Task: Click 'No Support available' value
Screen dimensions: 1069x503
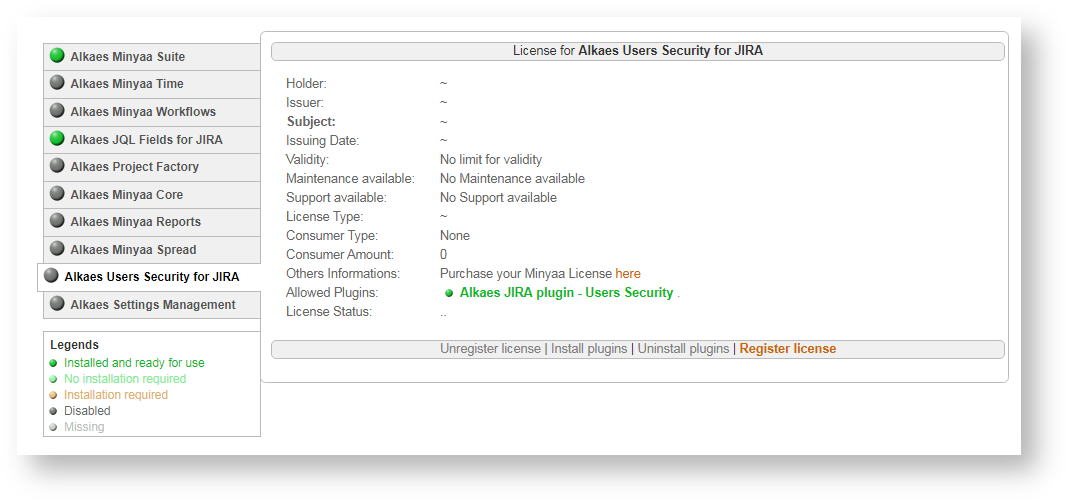Action: point(498,198)
